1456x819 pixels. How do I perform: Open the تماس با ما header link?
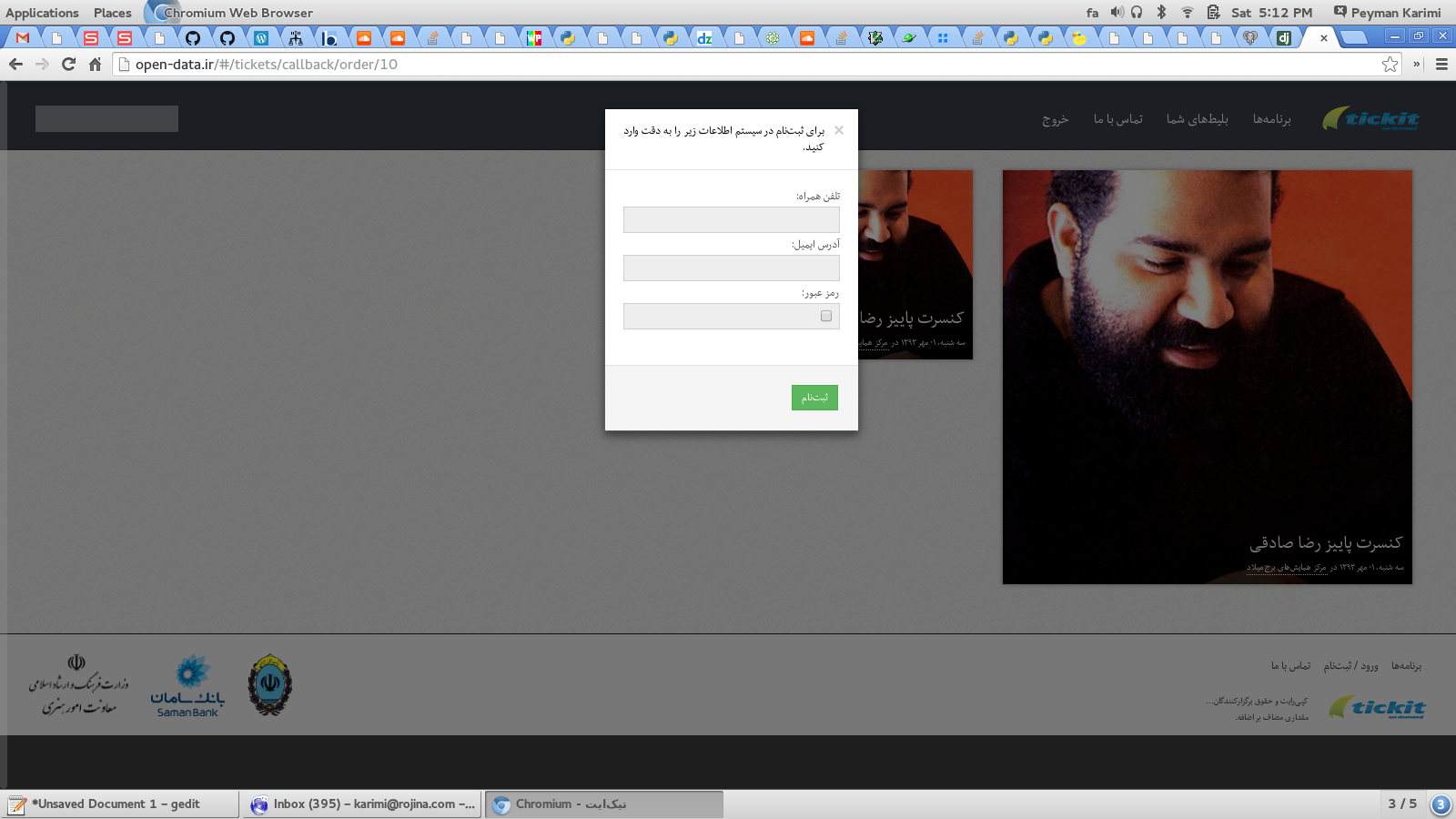[x=1118, y=119]
